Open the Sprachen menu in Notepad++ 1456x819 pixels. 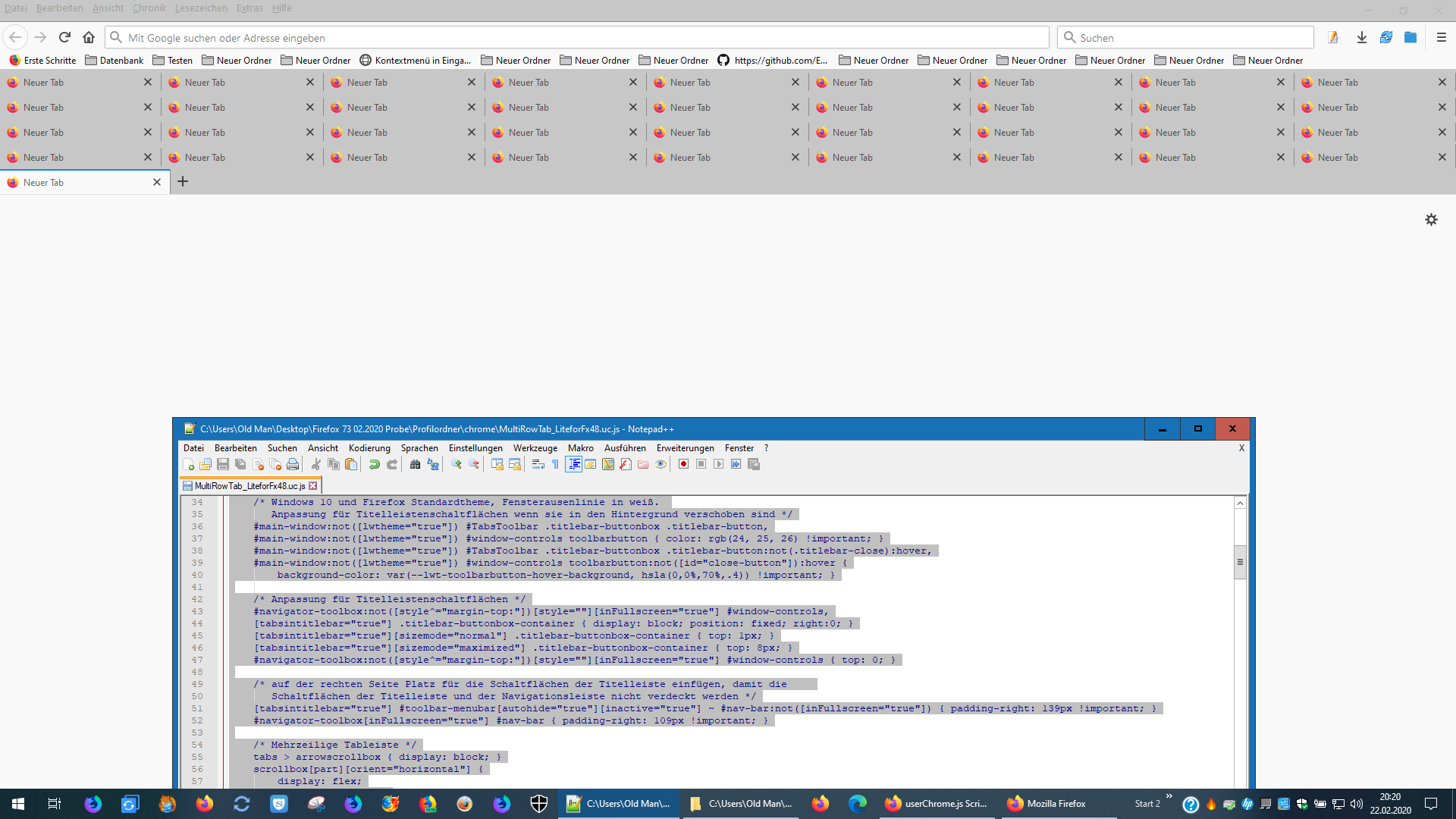tap(419, 448)
